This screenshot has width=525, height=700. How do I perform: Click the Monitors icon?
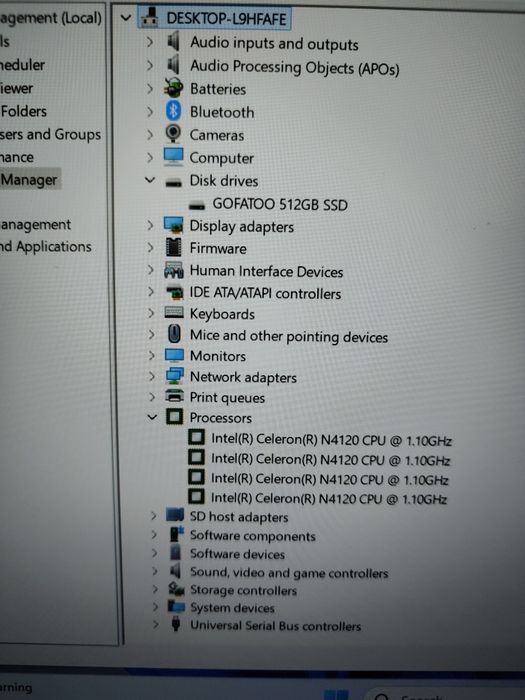click(174, 355)
